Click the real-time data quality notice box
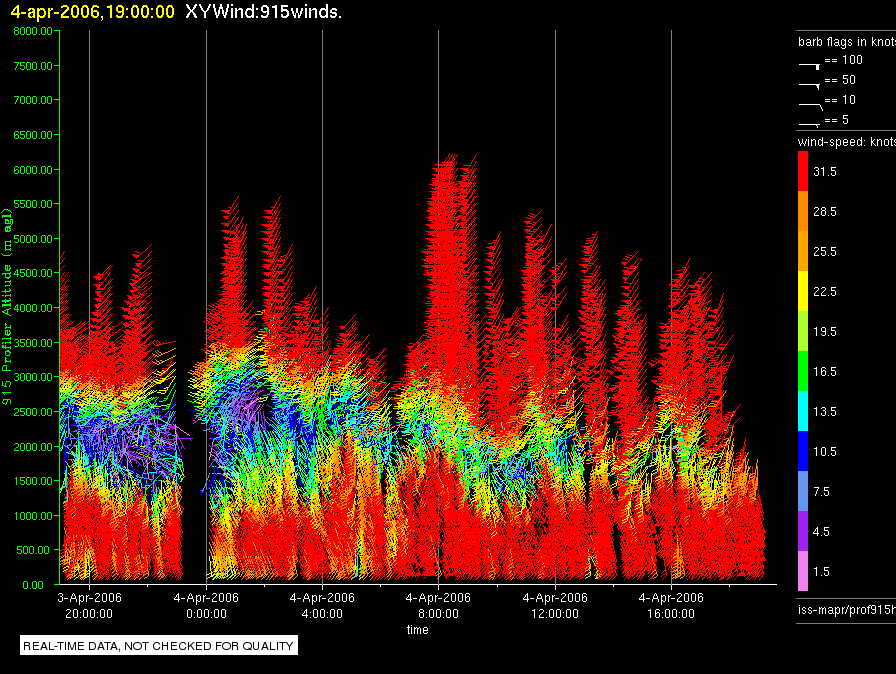Screen dimensions: 896x674 point(158,645)
